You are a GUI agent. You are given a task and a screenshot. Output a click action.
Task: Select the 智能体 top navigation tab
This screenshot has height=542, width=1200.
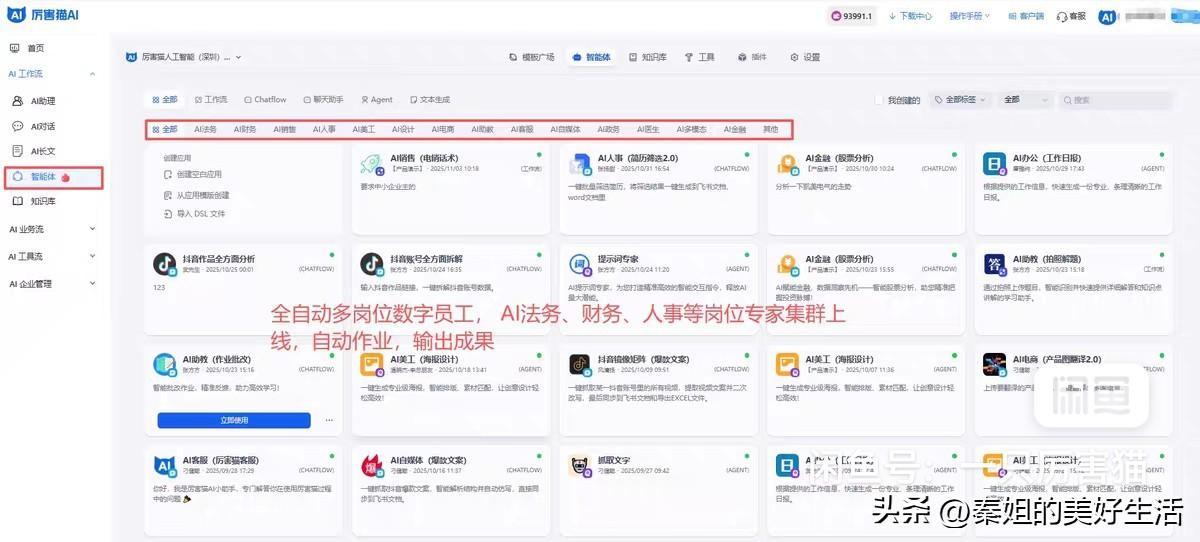(x=592, y=57)
